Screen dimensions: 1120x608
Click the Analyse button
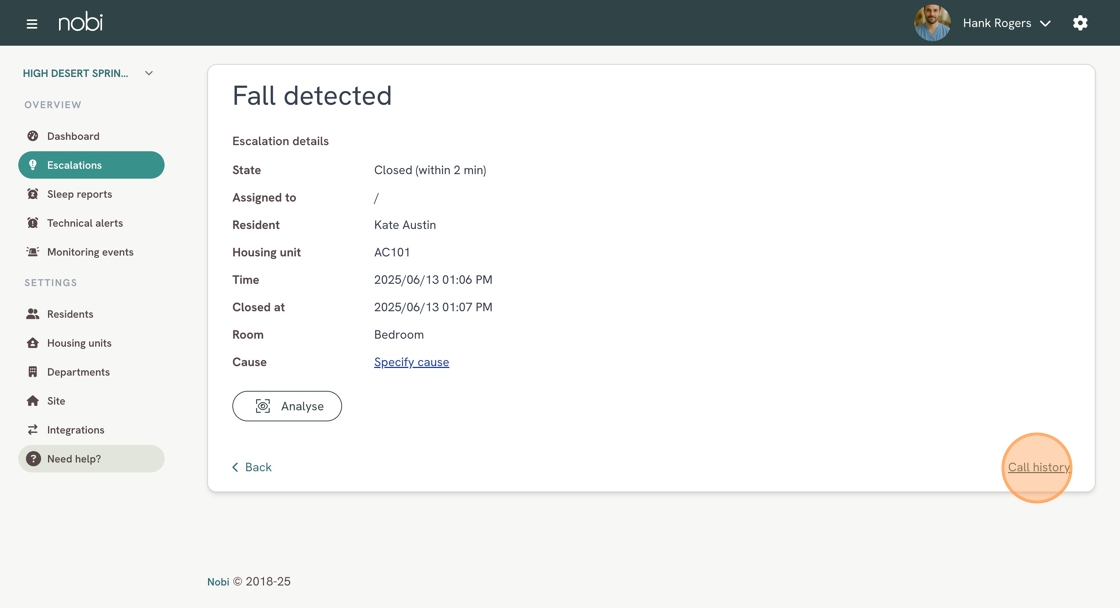tap(287, 406)
